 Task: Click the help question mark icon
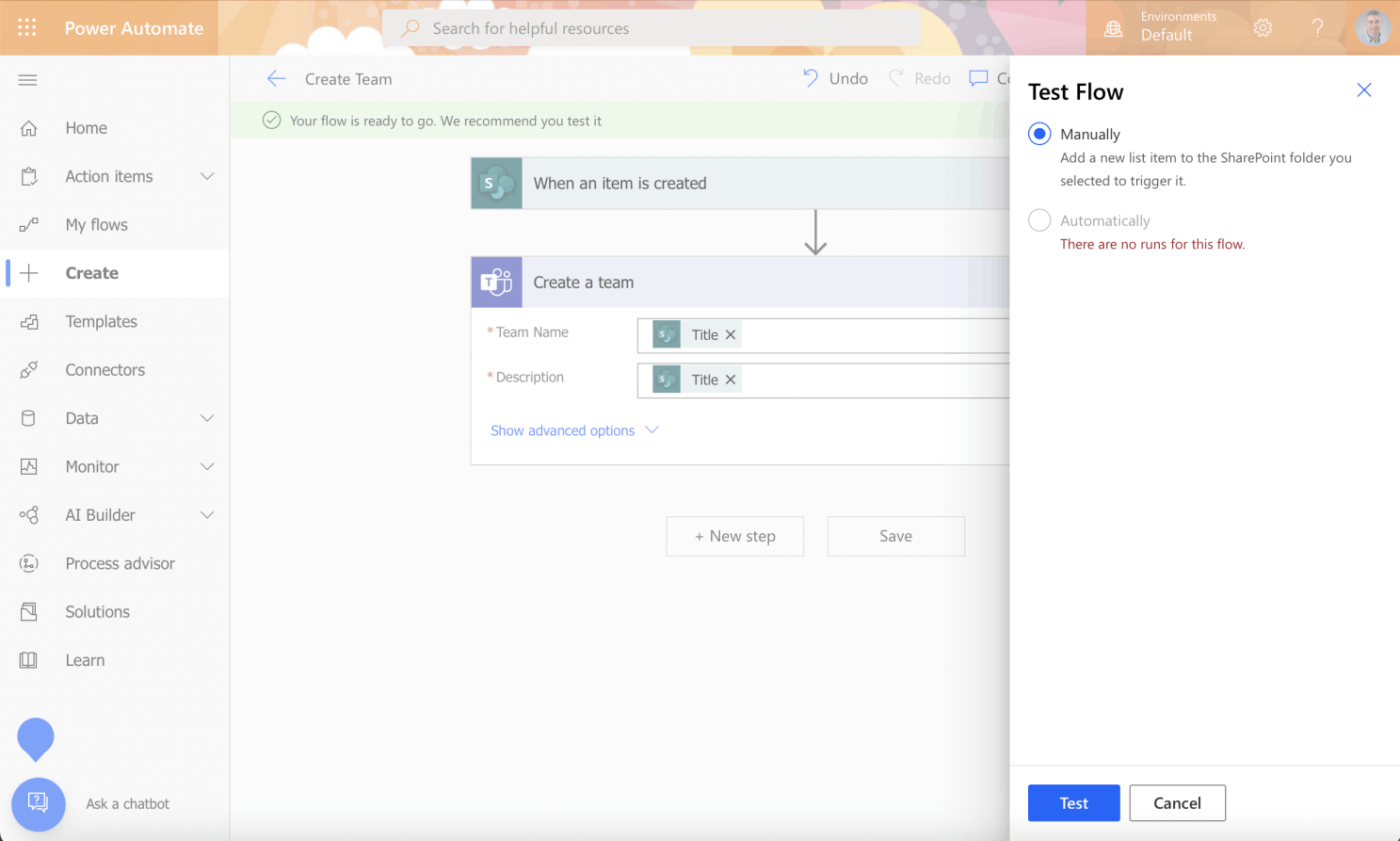coord(1317,28)
